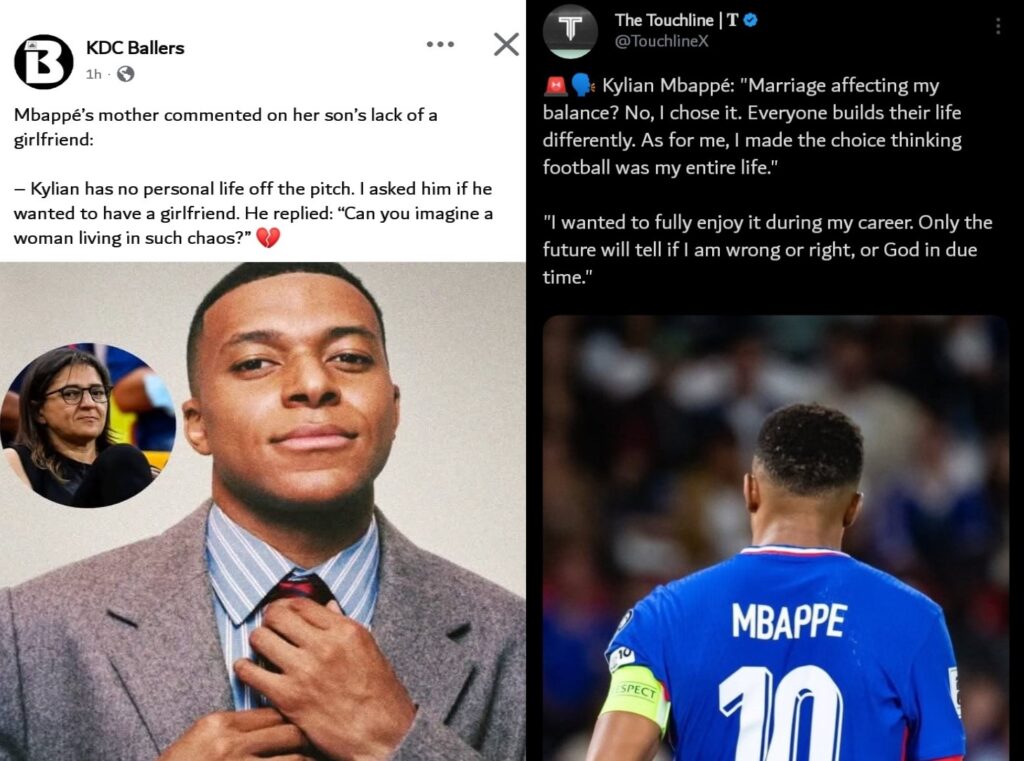Click the speaking head emoji in the tweet

[582, 86]
